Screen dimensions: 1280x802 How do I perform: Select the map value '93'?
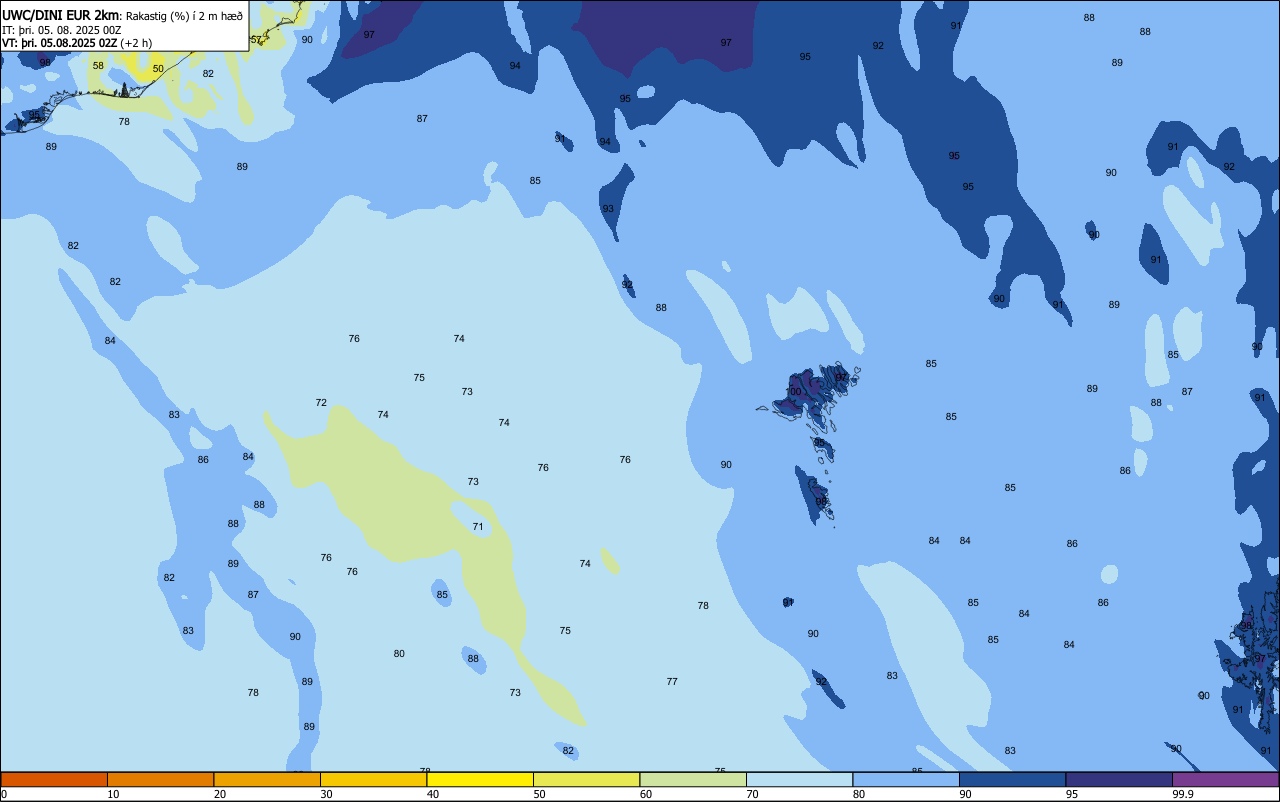coord(608,209)
